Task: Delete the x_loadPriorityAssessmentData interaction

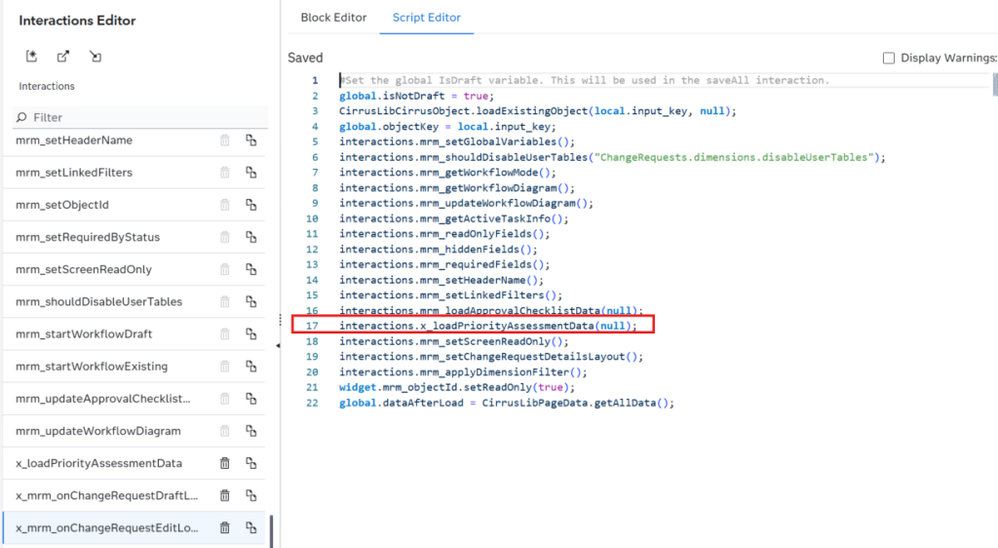Action: click(225, 463)
